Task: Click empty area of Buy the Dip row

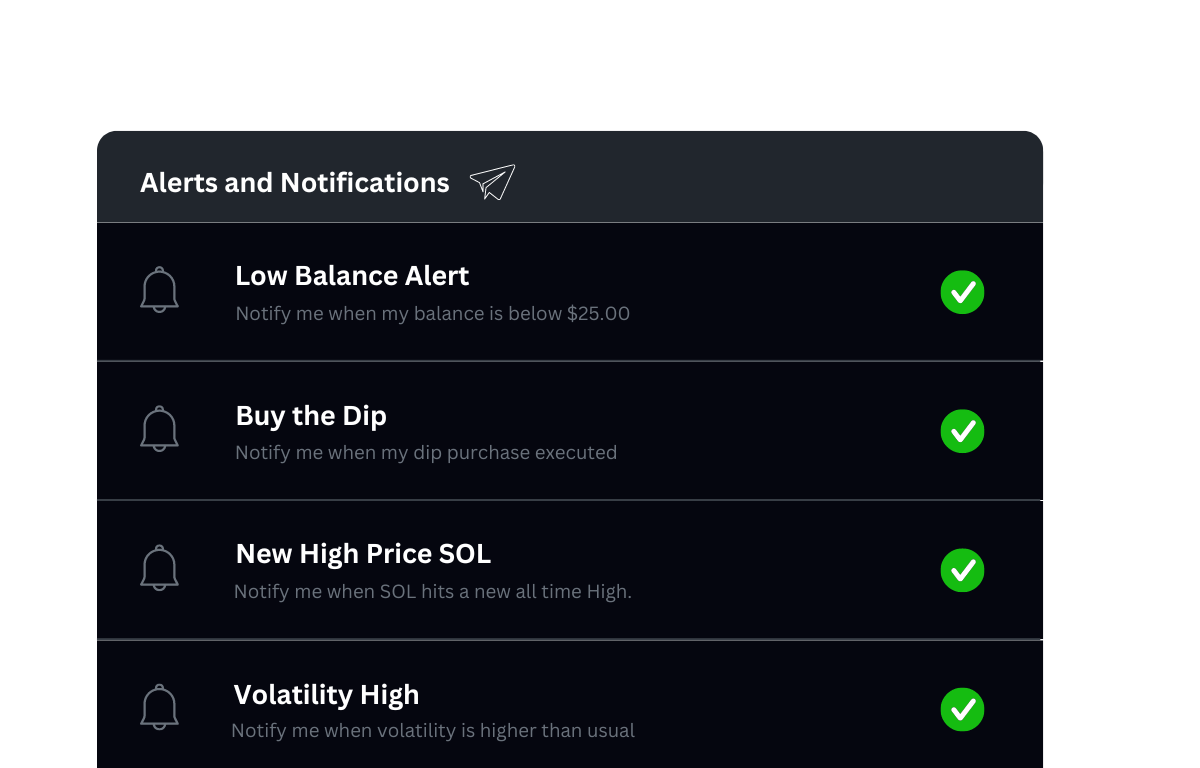Action: [x=780, y=431]
